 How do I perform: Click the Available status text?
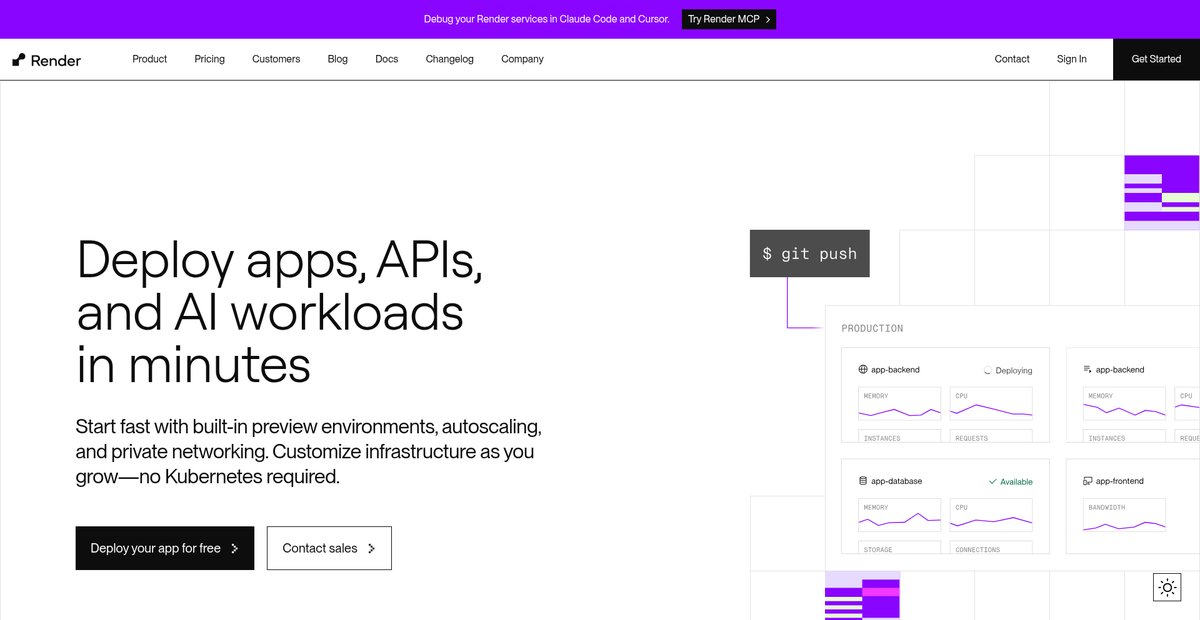(1017, 482)
